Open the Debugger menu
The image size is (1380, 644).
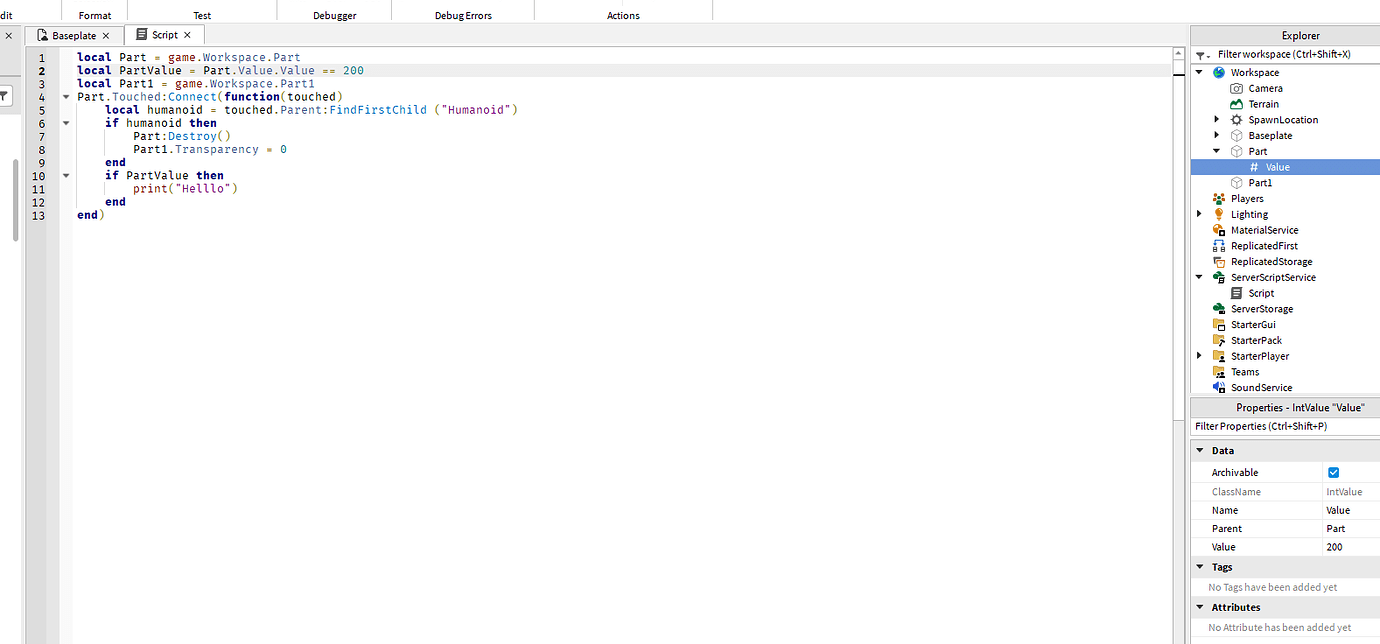pos(334,15)
